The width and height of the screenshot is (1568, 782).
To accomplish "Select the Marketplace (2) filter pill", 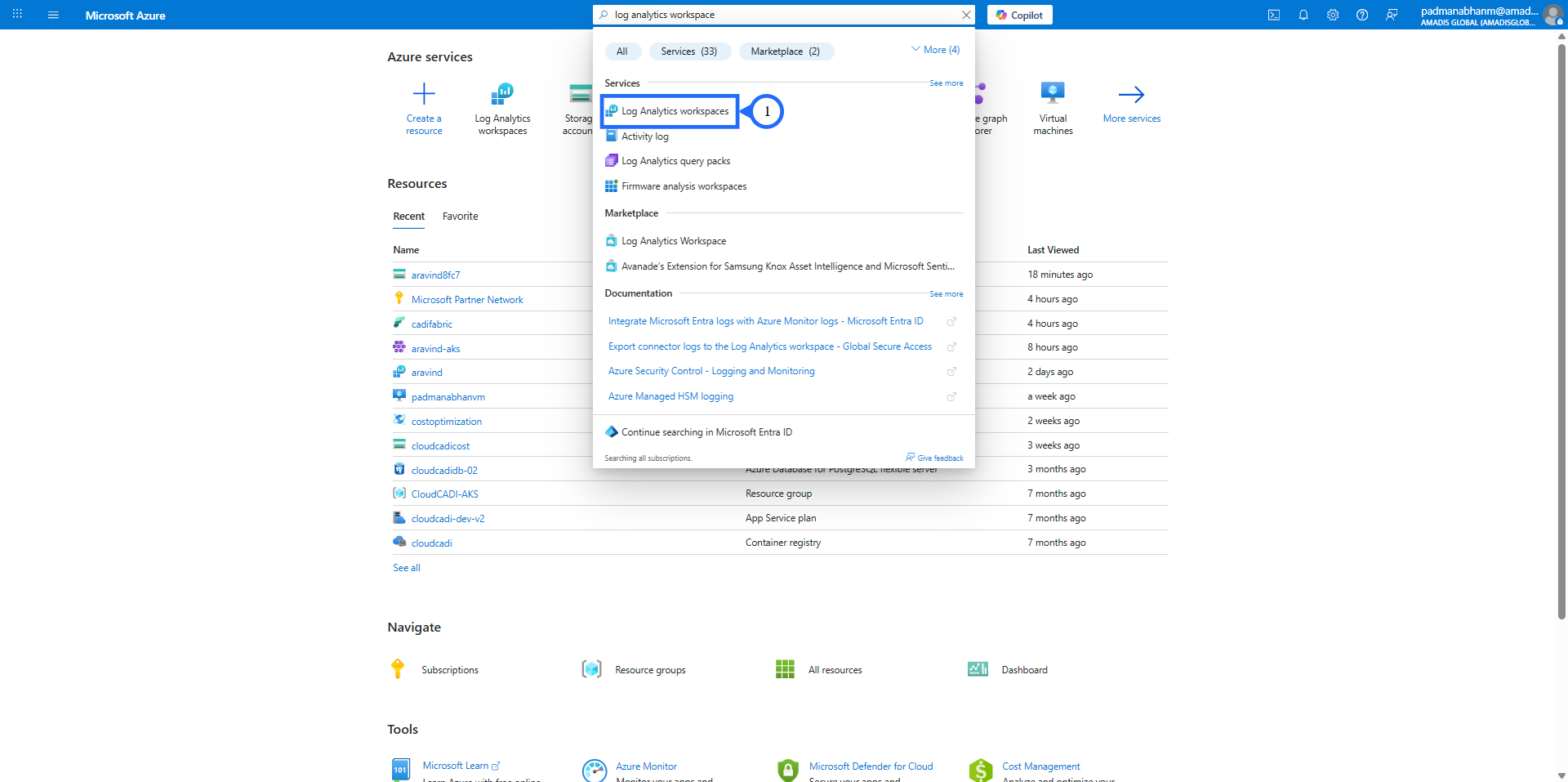I will [785, 51].
